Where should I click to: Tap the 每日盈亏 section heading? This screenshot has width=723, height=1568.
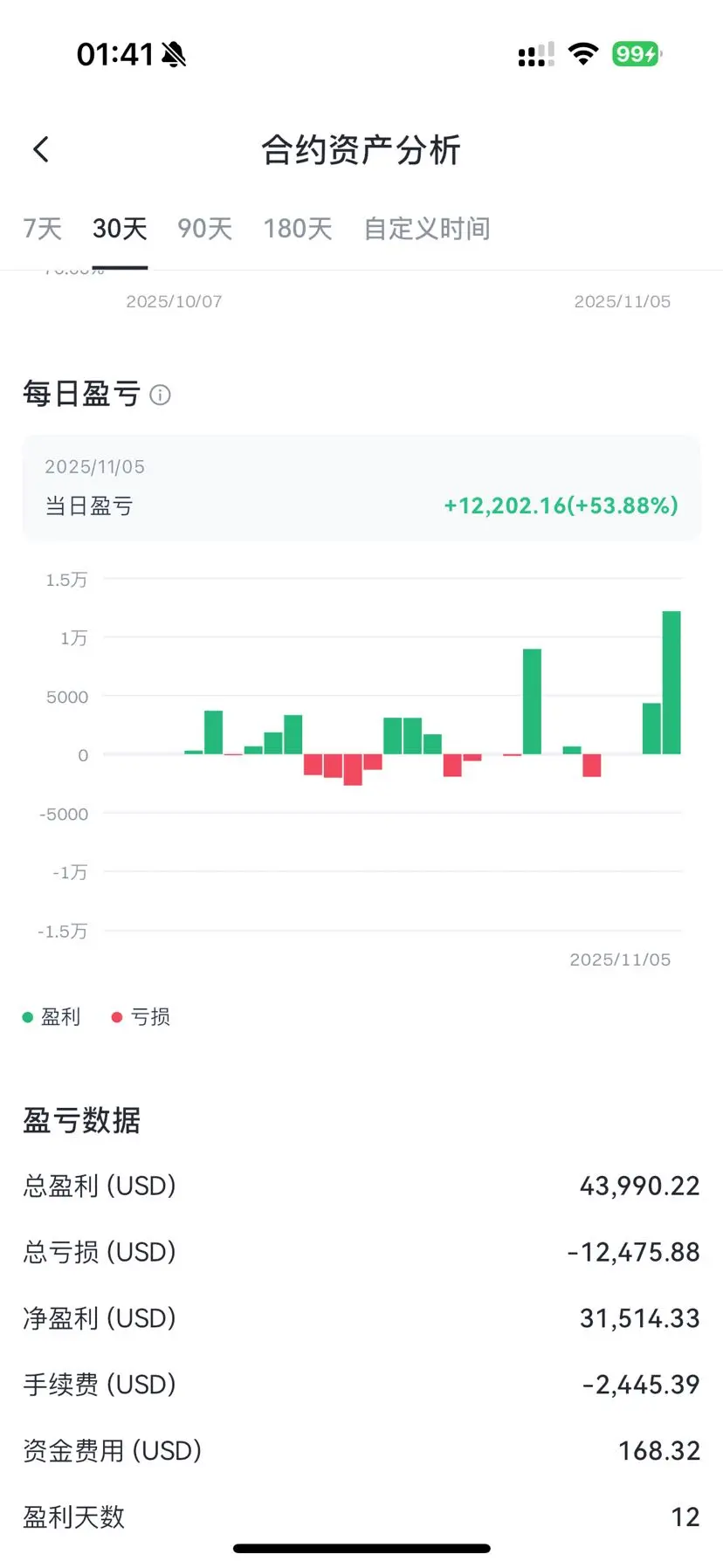(x=81, y=394)
